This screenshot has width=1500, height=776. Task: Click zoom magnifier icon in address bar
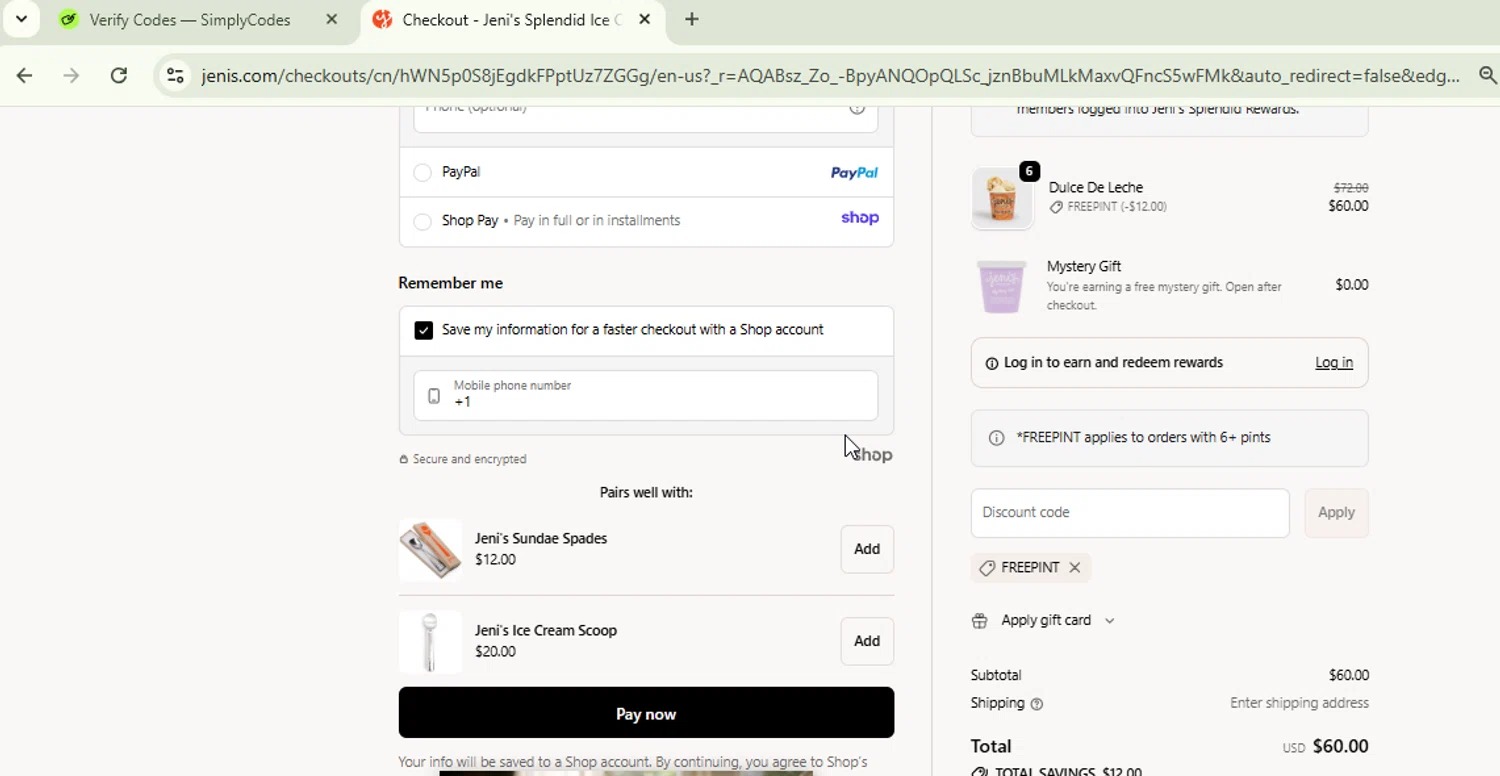pyautogui.click(x=1487, y=75)
